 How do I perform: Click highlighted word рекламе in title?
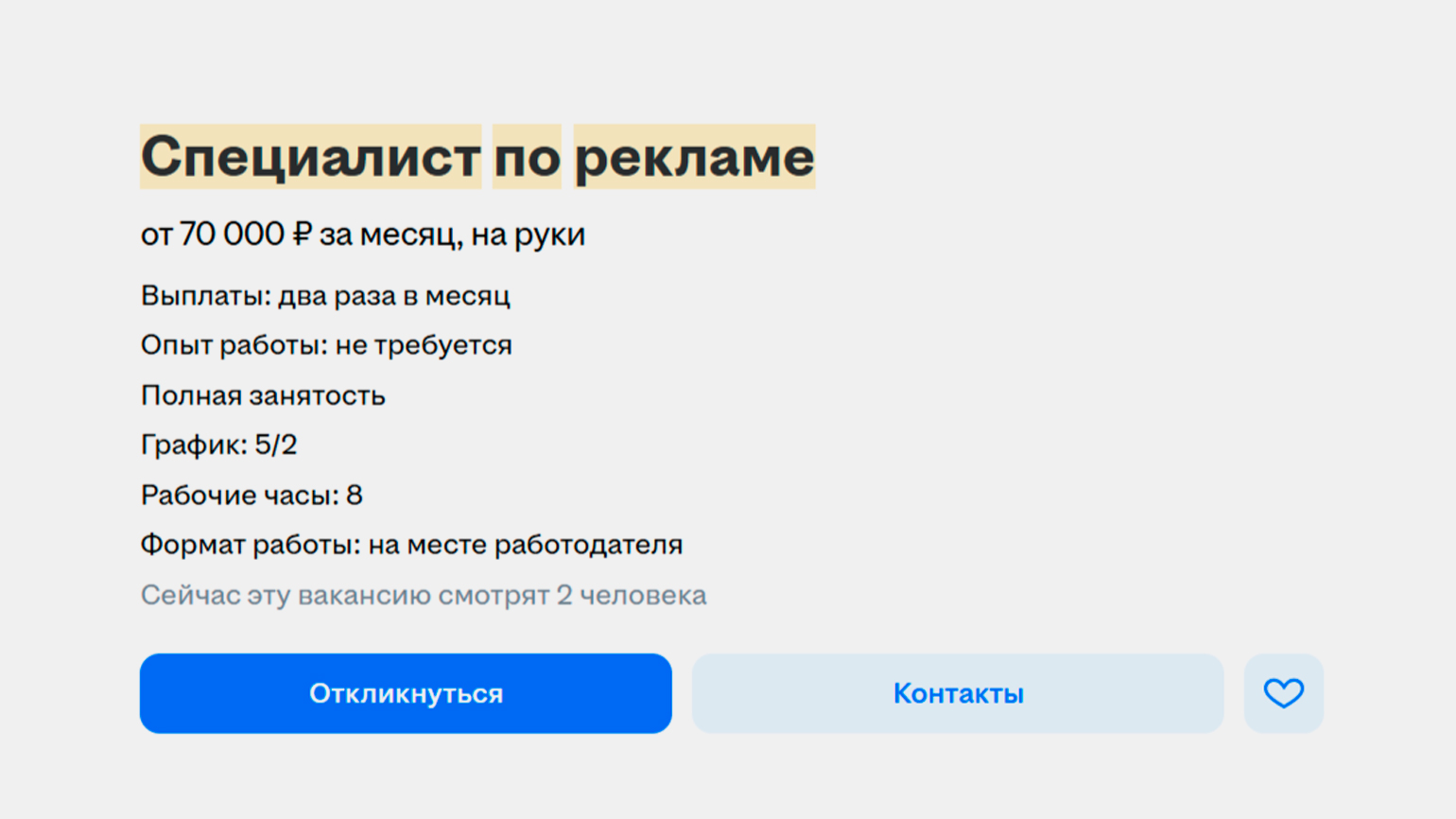(x=694, y=157)
